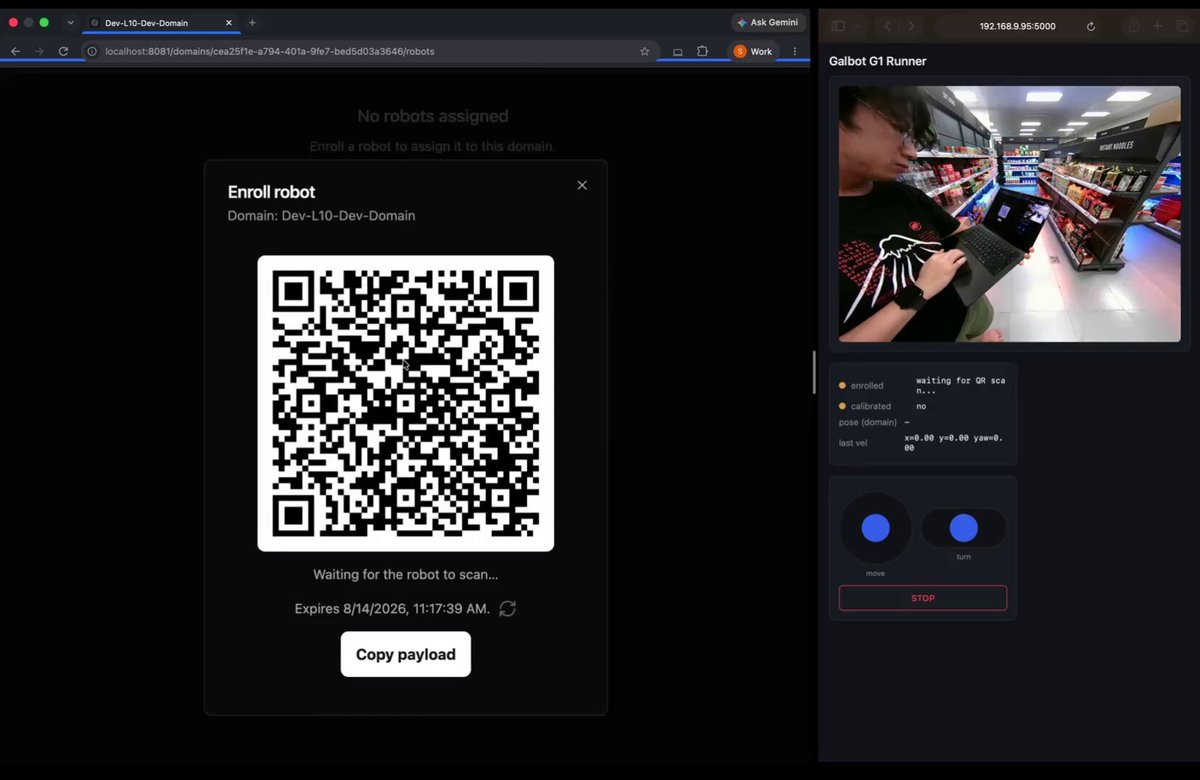Click the localhost address bar in Chrome
1200x780 pixels.
[x=370, y=51]
